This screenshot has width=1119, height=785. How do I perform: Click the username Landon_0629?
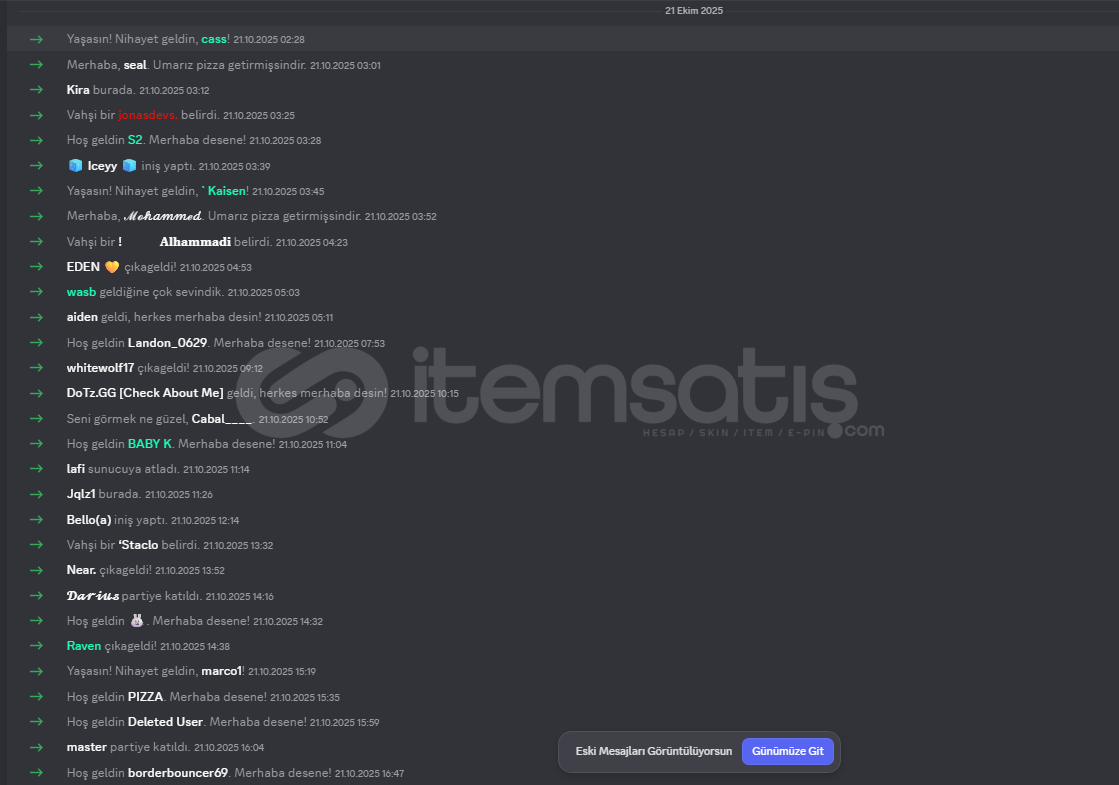click(167, 343)
